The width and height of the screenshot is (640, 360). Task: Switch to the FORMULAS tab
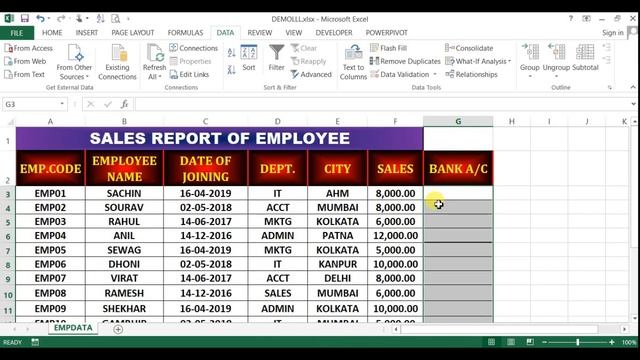coord(185,33)
